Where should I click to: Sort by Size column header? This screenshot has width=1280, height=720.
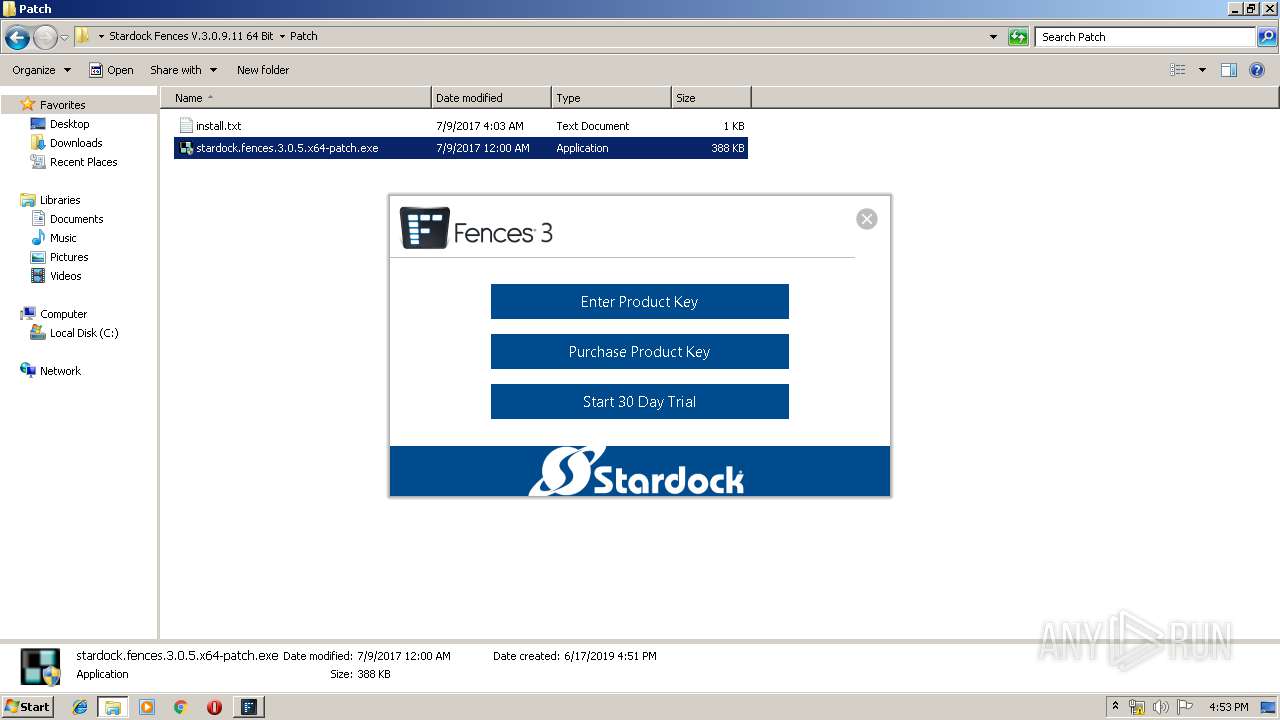[x=711, y=98]
